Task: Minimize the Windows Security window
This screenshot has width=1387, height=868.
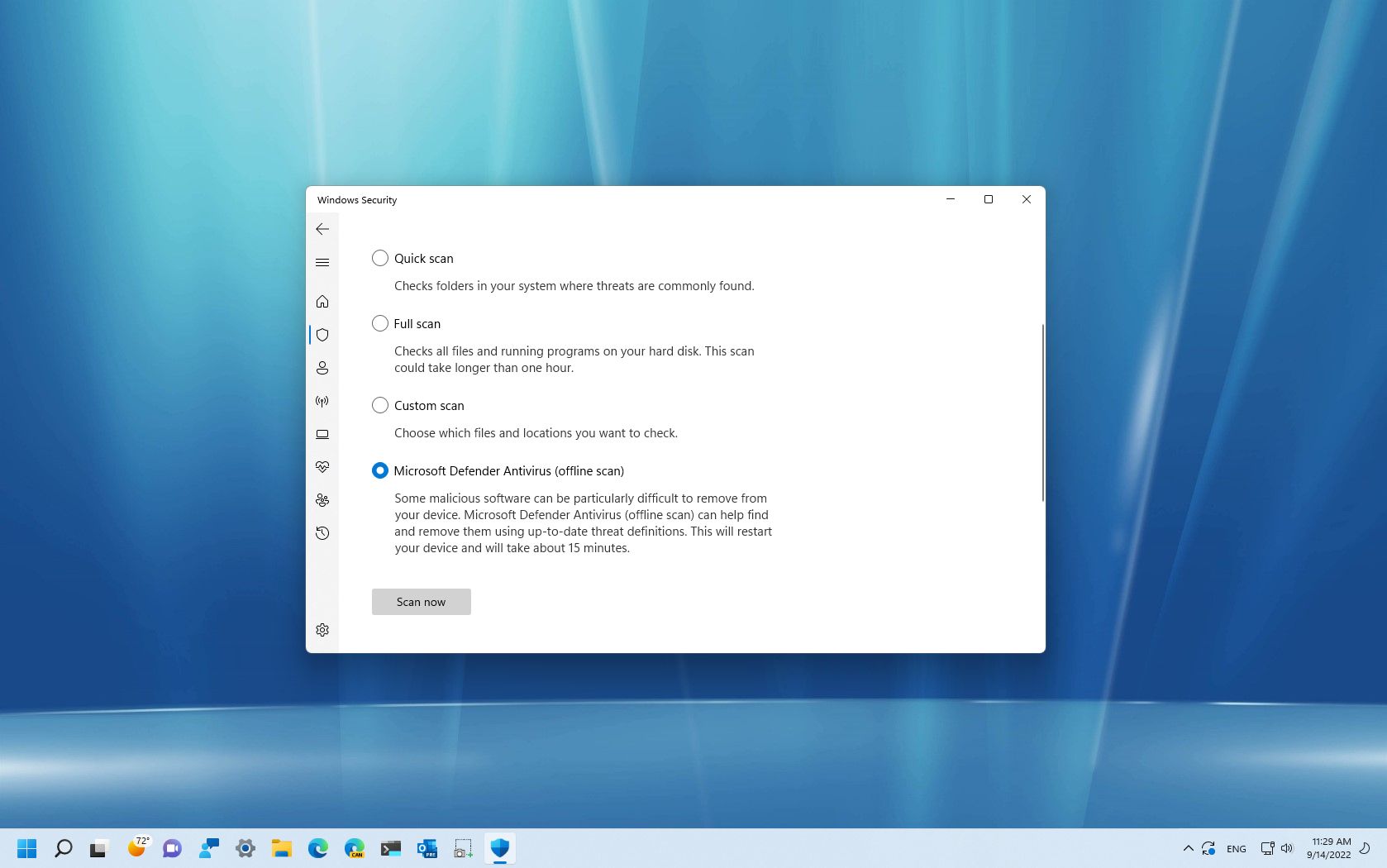Action: click(x=951, y=199)
